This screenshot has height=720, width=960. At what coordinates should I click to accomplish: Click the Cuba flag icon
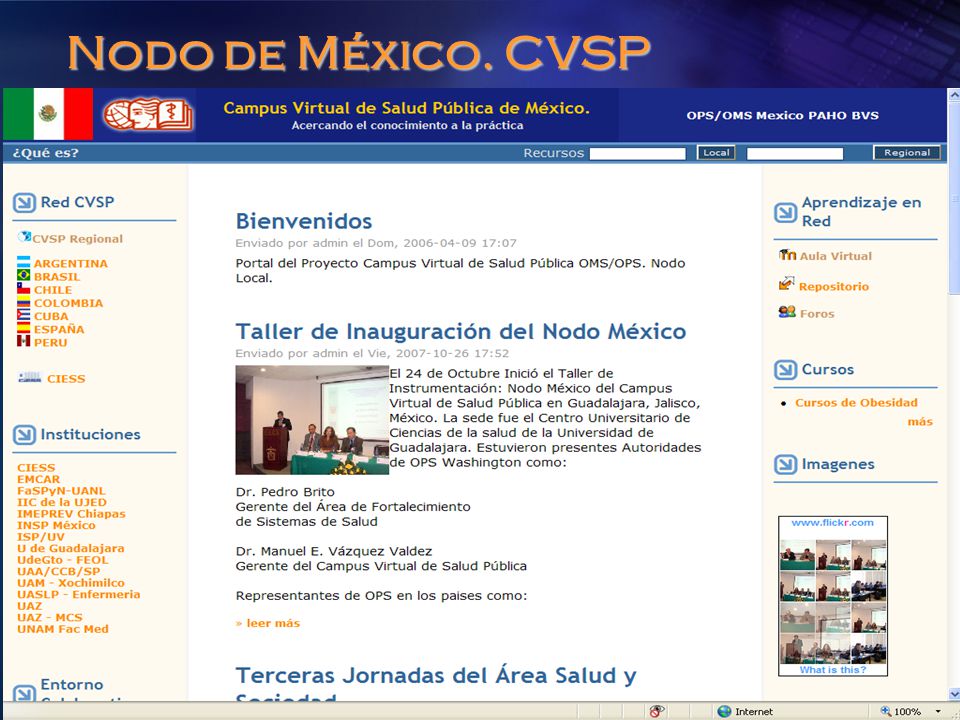coord(24,315)
